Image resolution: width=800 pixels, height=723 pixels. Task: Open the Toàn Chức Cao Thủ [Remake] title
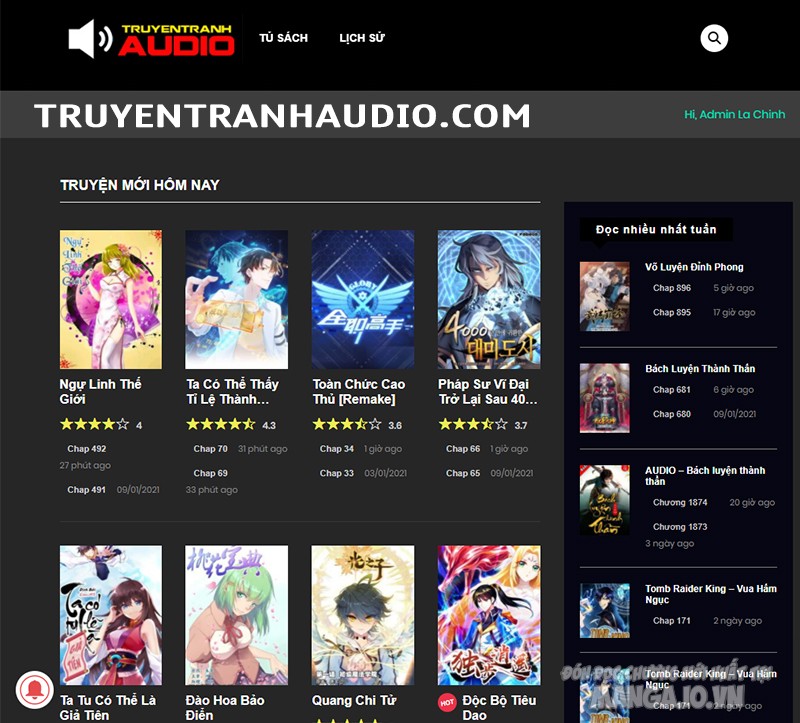point(359,391)
